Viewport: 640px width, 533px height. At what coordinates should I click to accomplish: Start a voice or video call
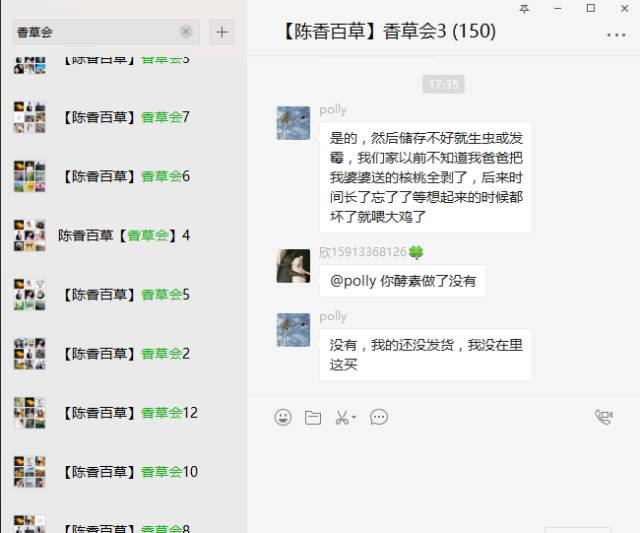coord(604,417)
